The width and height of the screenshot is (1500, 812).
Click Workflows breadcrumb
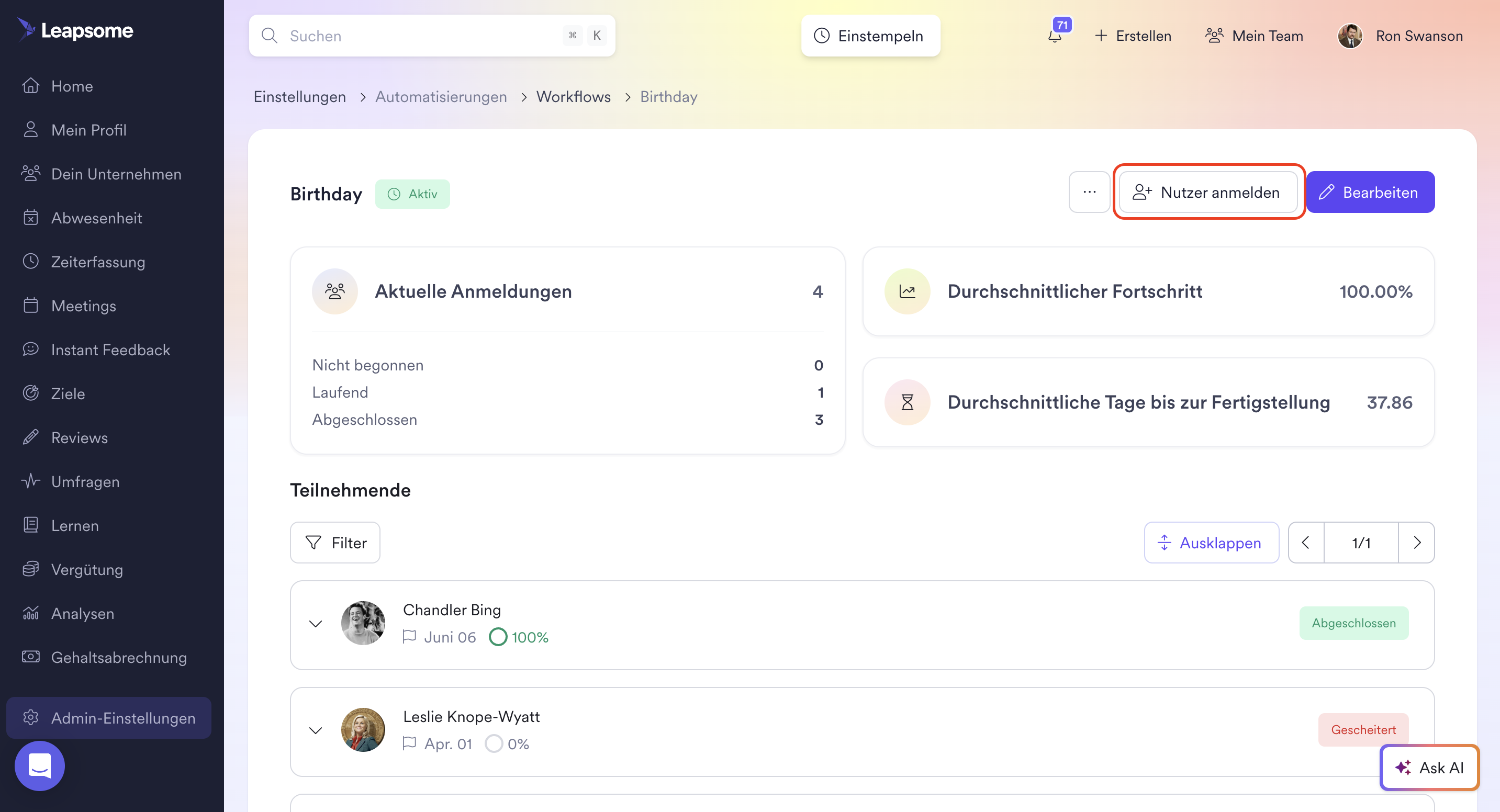[x=573, y=97]
